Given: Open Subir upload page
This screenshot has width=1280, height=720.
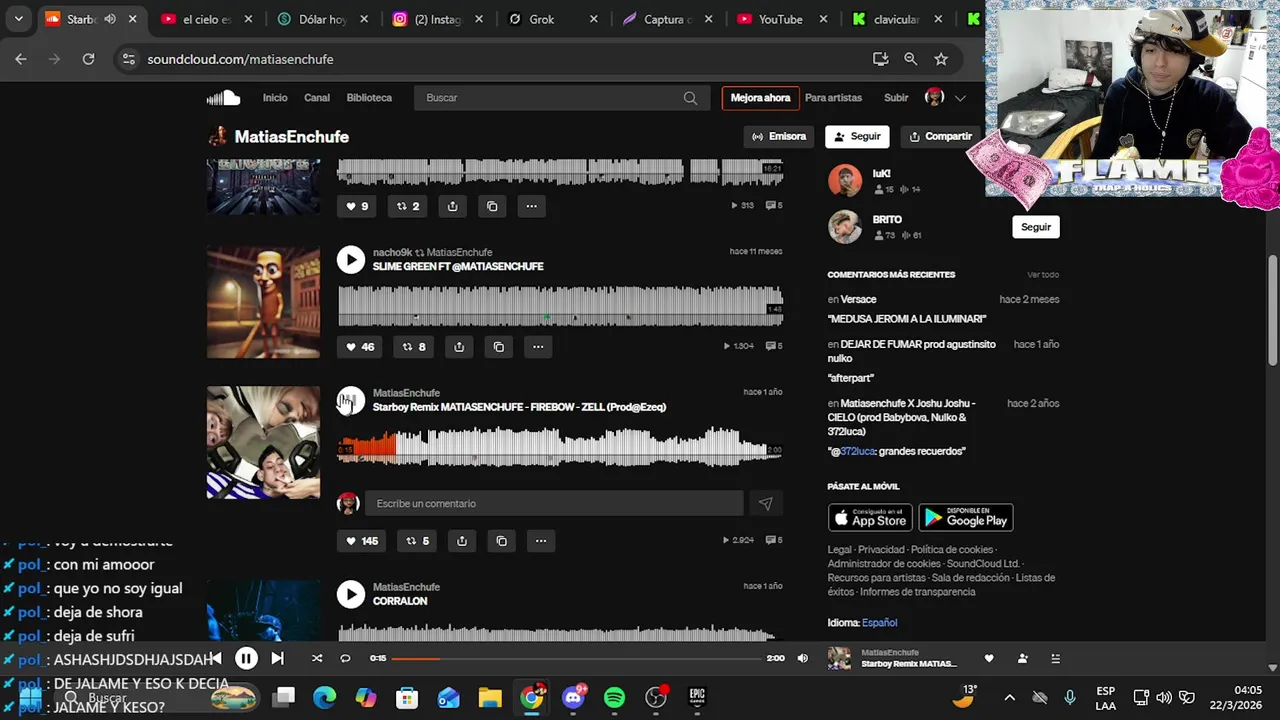Looking at the screenshot, I should [896, 98].
